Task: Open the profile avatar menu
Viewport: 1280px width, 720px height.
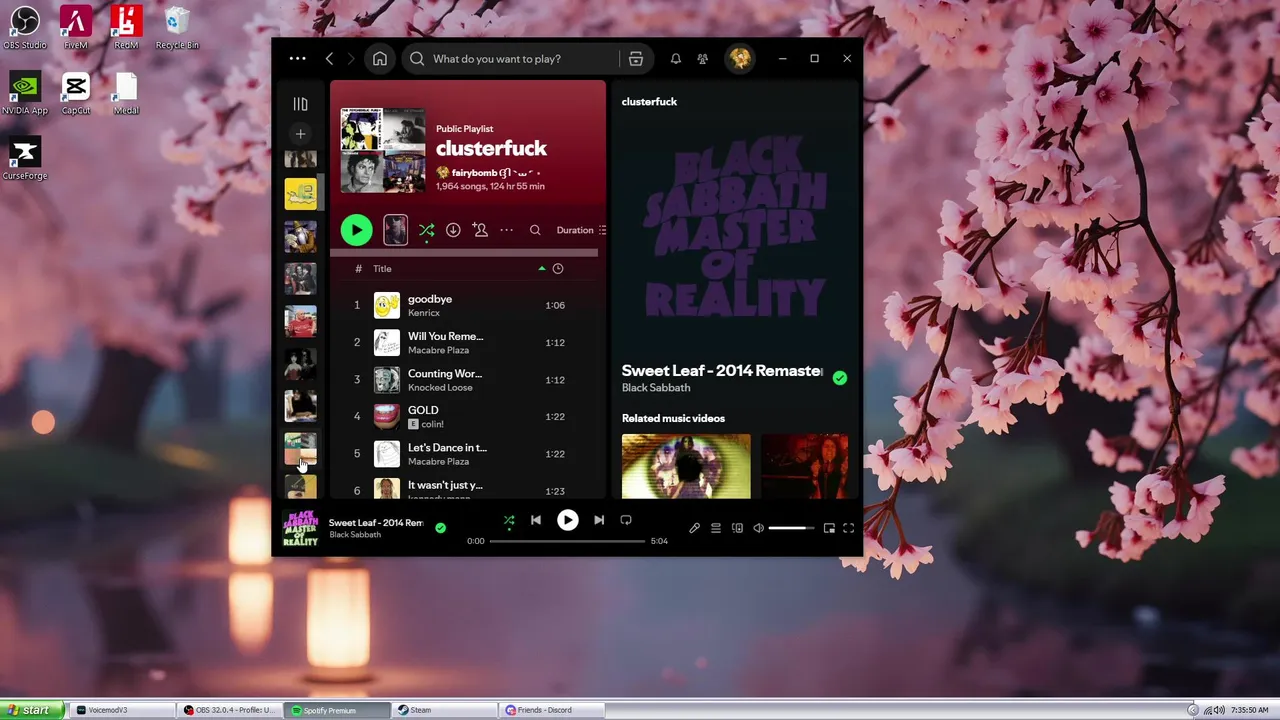Action: tap(740, 59)
